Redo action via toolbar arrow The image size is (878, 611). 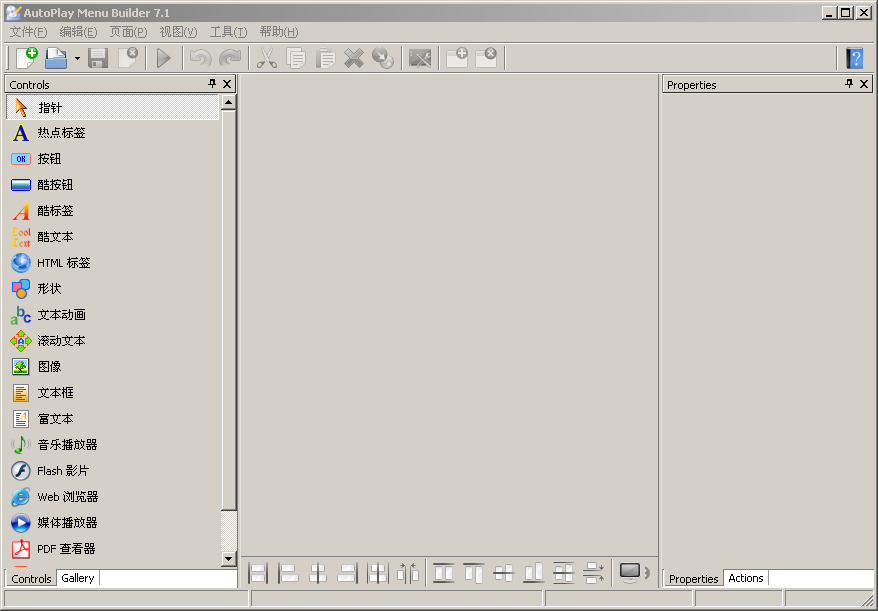230,58
